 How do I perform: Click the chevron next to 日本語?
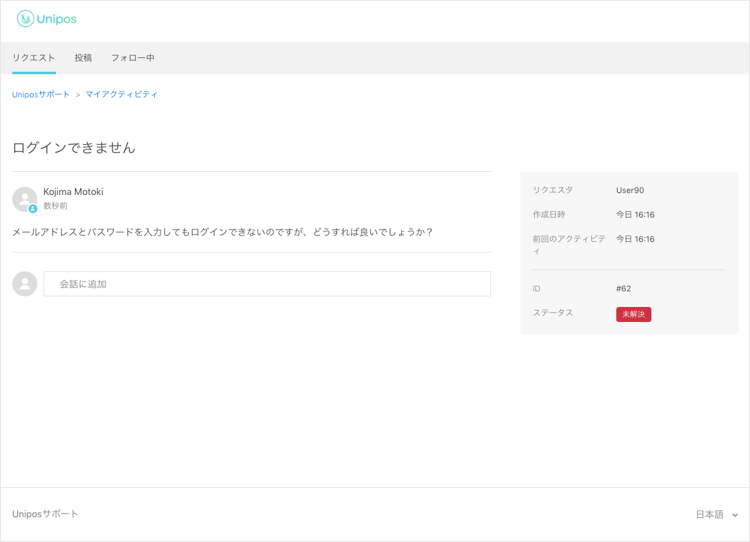(x=735, y=515)
